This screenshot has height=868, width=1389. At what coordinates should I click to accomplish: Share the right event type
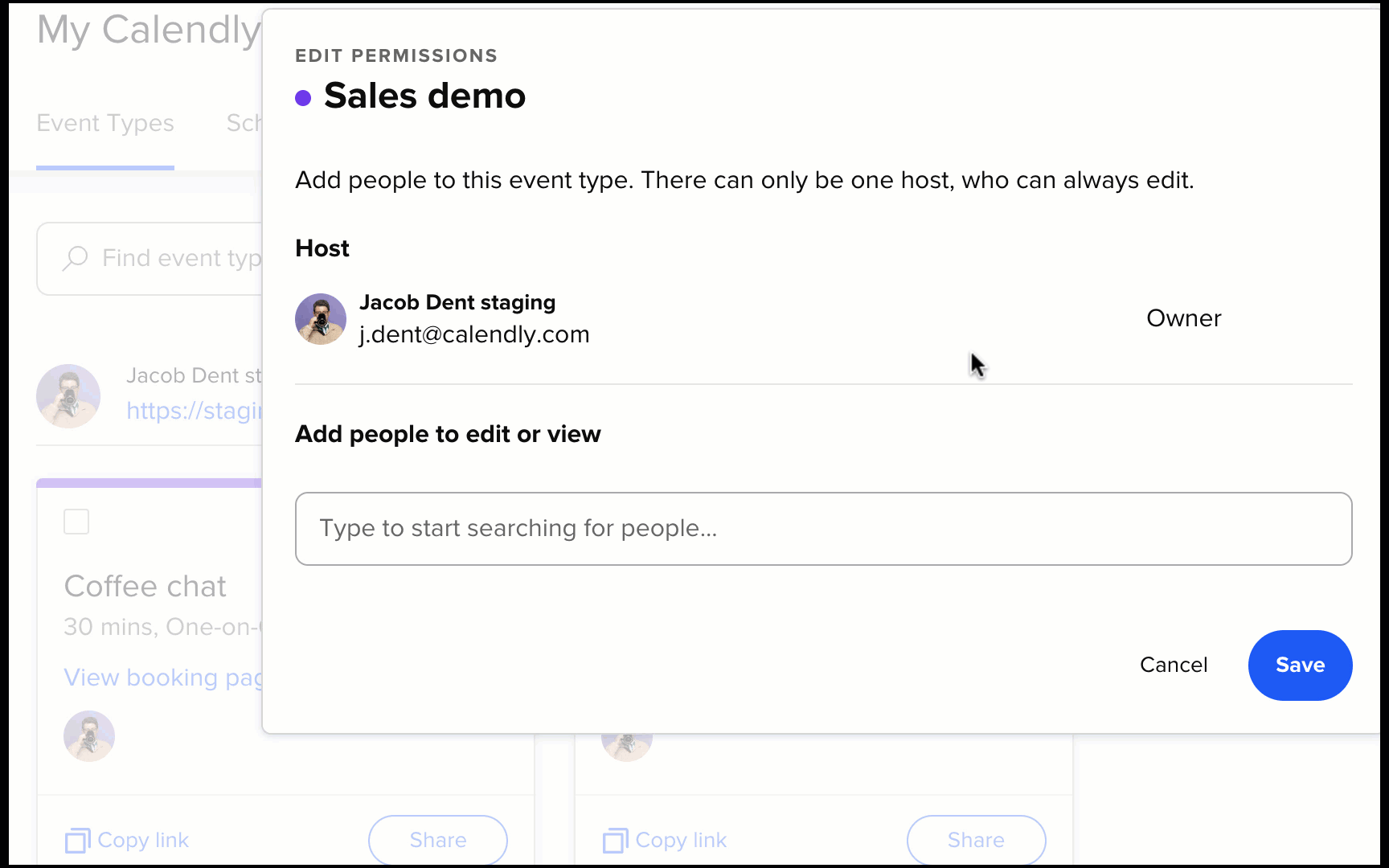click(976, 839)
